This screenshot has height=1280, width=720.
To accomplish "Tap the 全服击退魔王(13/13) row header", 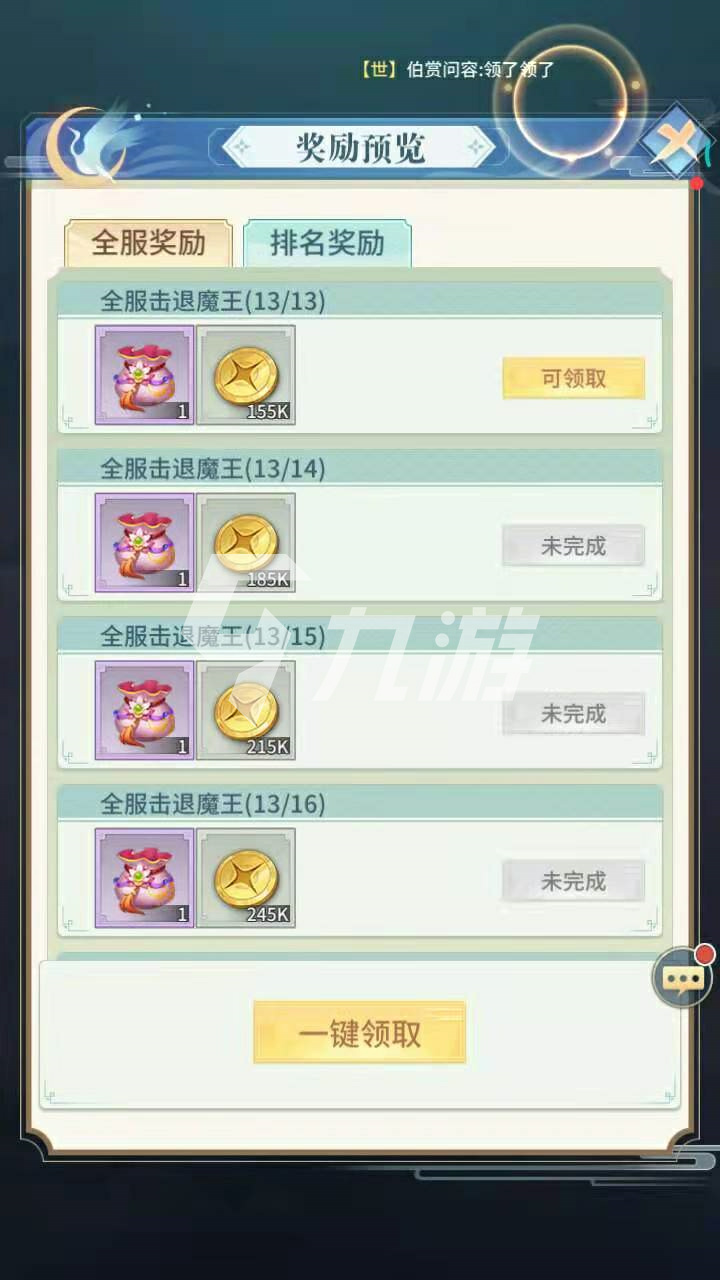I will pos(360,300).
